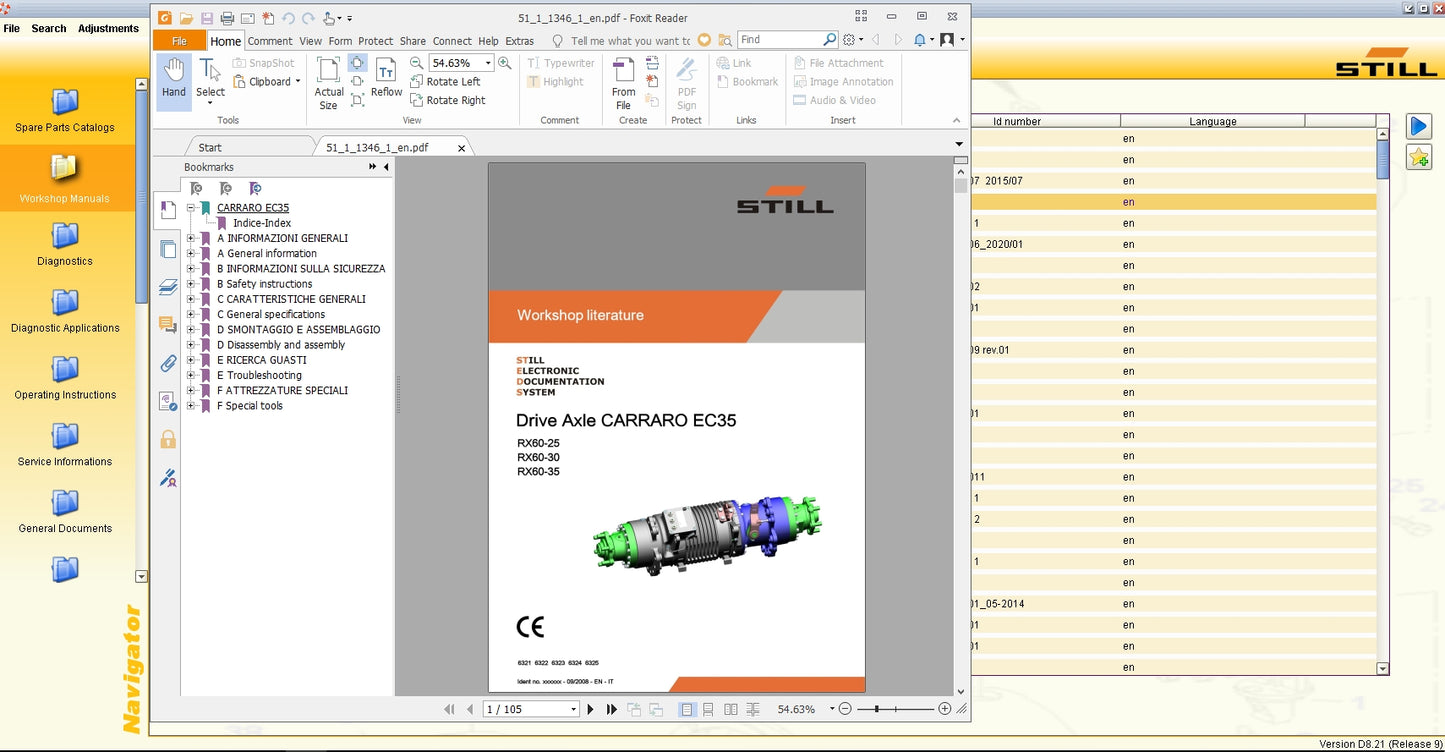Expand the F Special tools bookmark
Screen dimensions: 1445x752
click(191, 406)
